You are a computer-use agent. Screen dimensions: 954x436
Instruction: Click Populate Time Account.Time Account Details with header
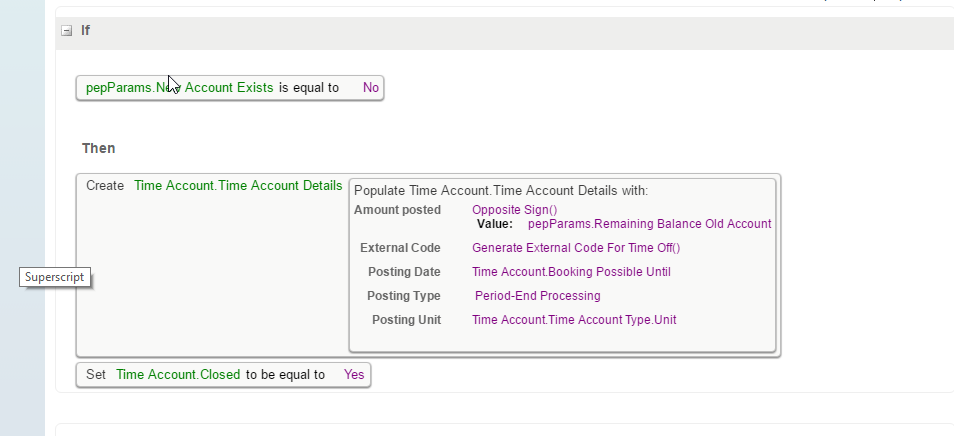pyautogui.click(x=501, y=191)
